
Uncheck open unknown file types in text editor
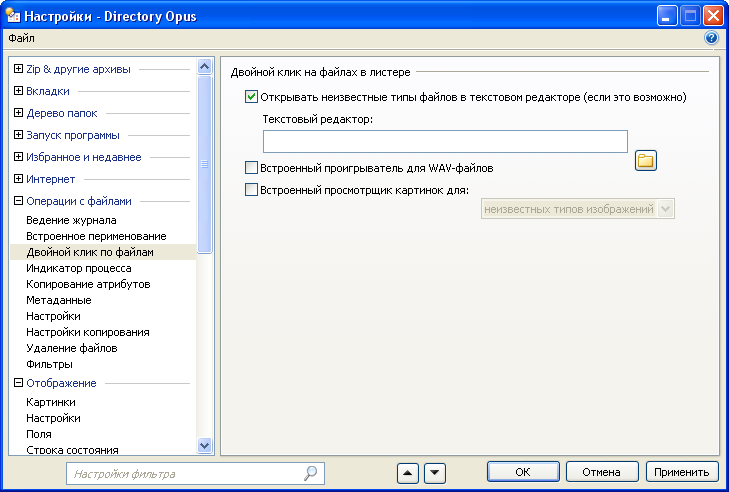pyautogui.click(x=251, y=97)
